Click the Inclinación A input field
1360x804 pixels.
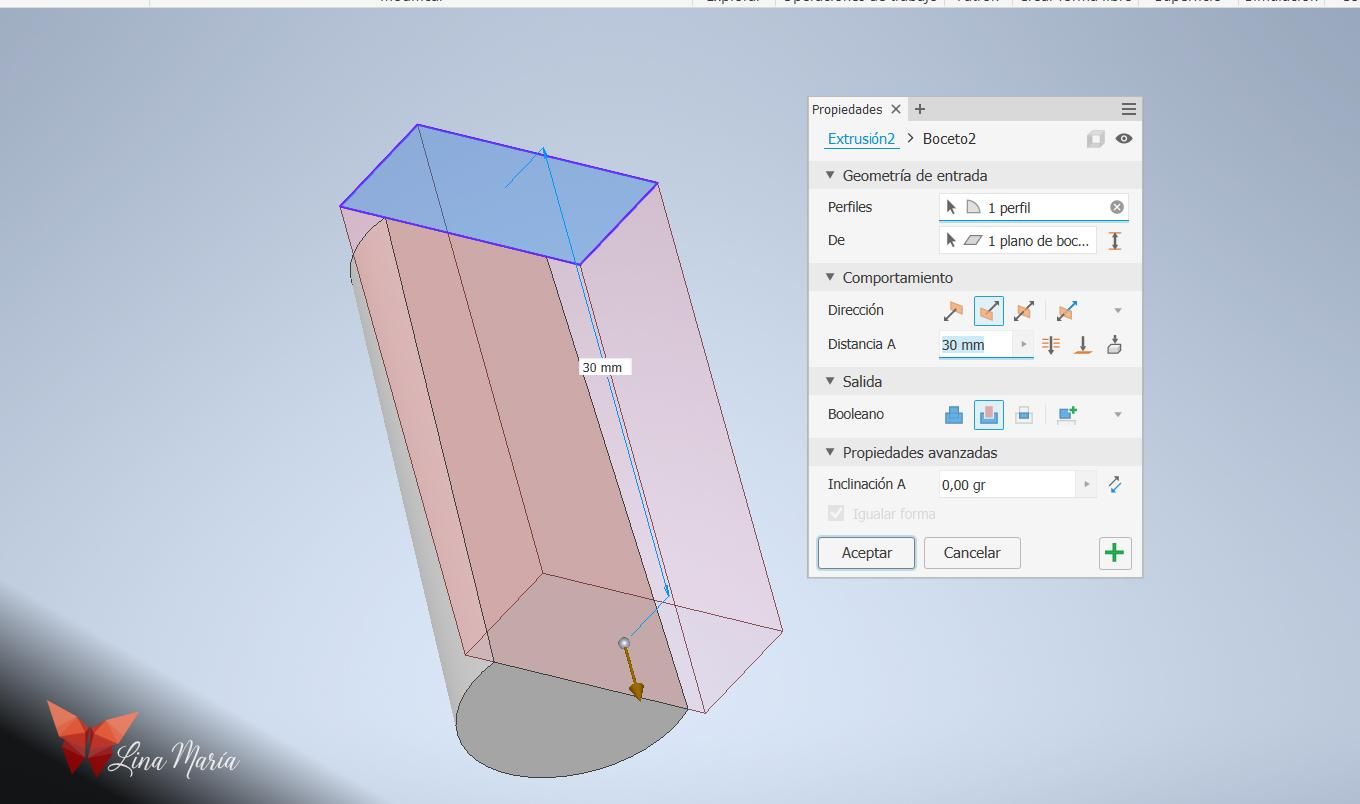1007,485
